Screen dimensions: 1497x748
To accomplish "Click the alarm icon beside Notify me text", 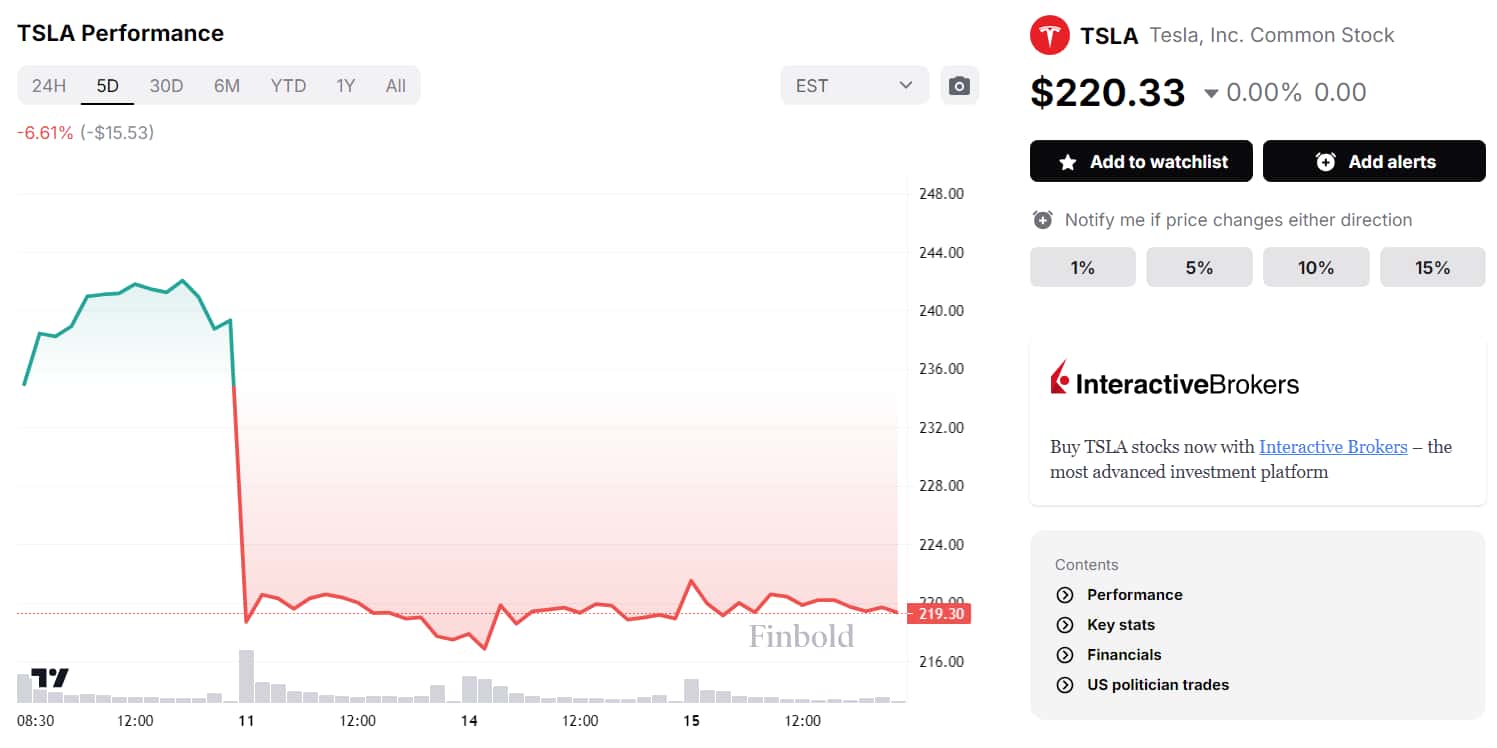I will tap(1043, 220).
